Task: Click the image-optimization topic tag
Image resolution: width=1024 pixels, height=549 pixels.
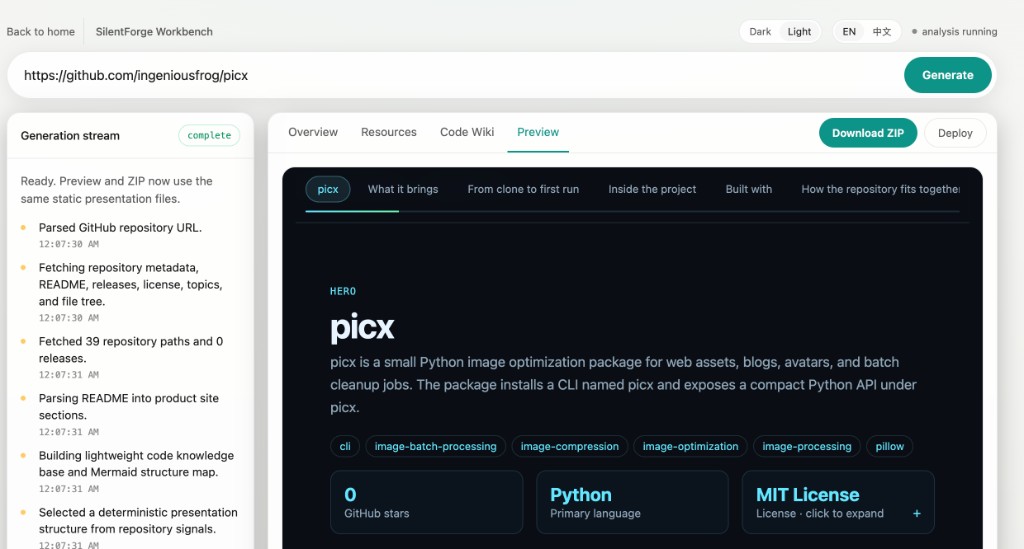Action: click(x=690, y=447)
